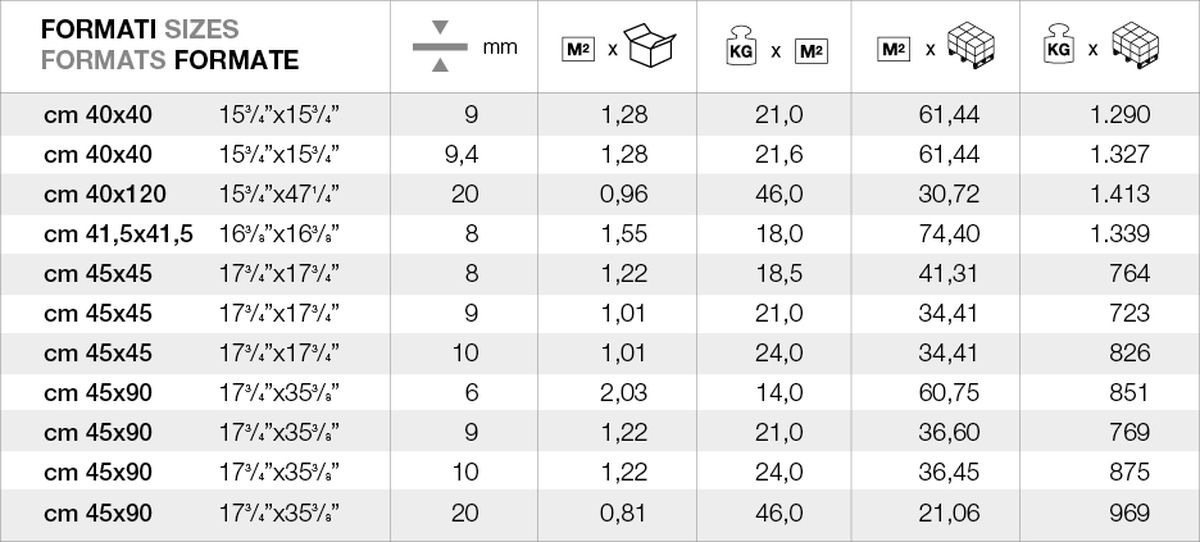Select the cm 40x120 format row label

[x=105, y=194]
